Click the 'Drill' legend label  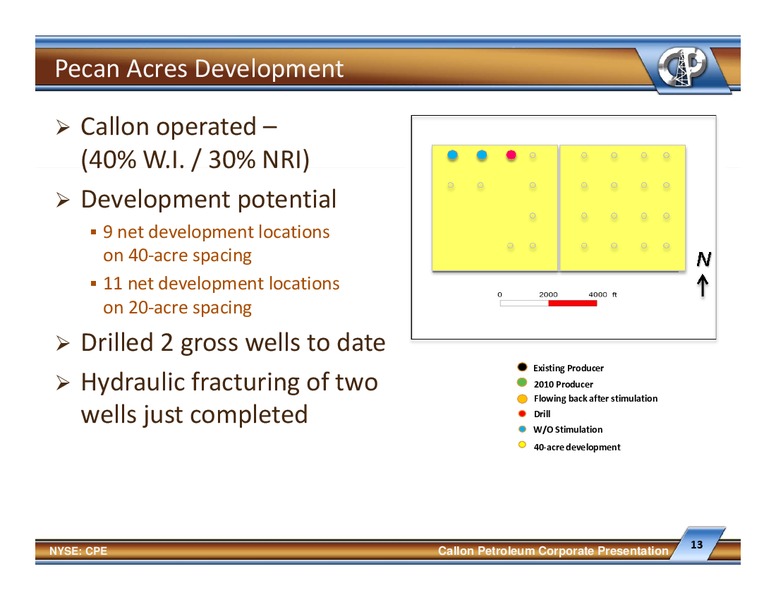coord(542,414)
